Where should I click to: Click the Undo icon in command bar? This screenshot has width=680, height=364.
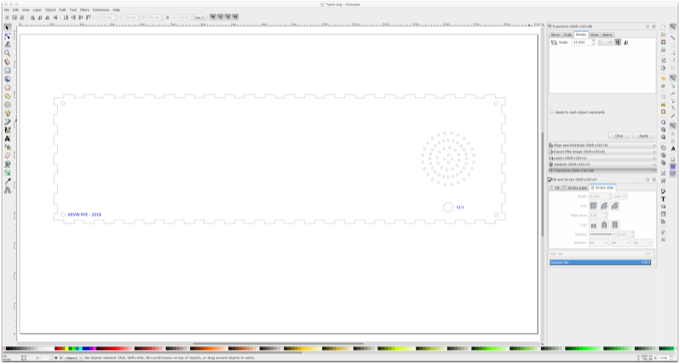(664, 79)
